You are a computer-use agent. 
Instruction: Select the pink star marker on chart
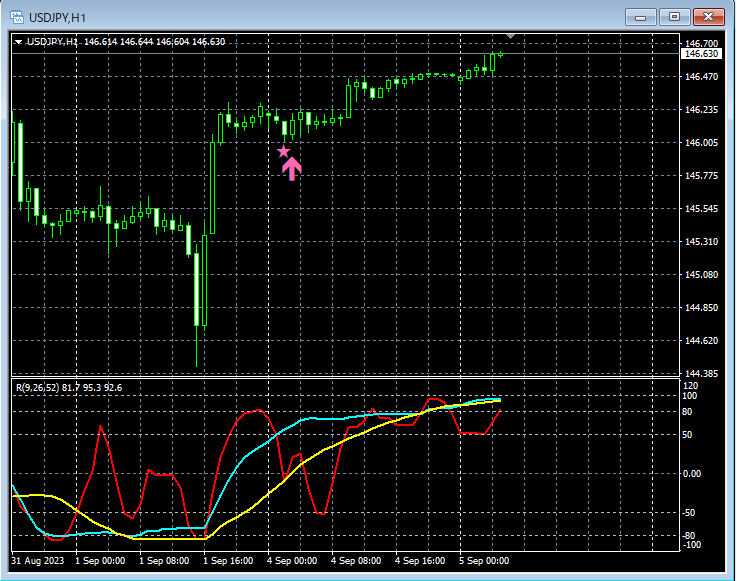click(x=283, y=152)
